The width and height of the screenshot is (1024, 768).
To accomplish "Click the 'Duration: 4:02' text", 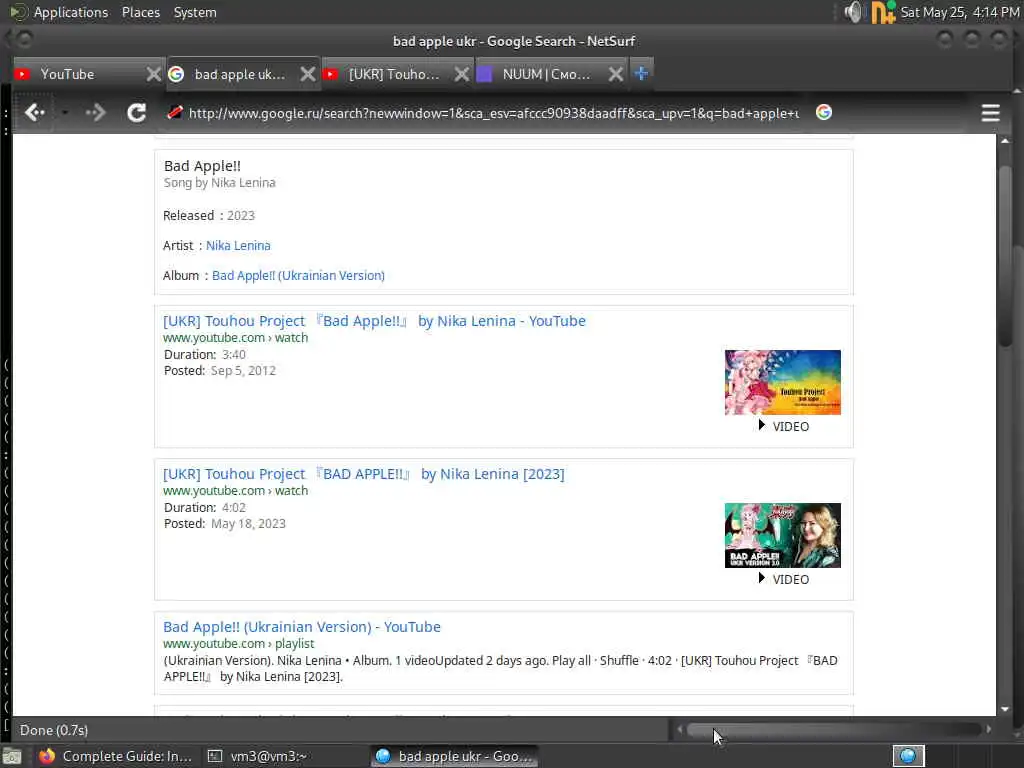I will tap(204, 507).
